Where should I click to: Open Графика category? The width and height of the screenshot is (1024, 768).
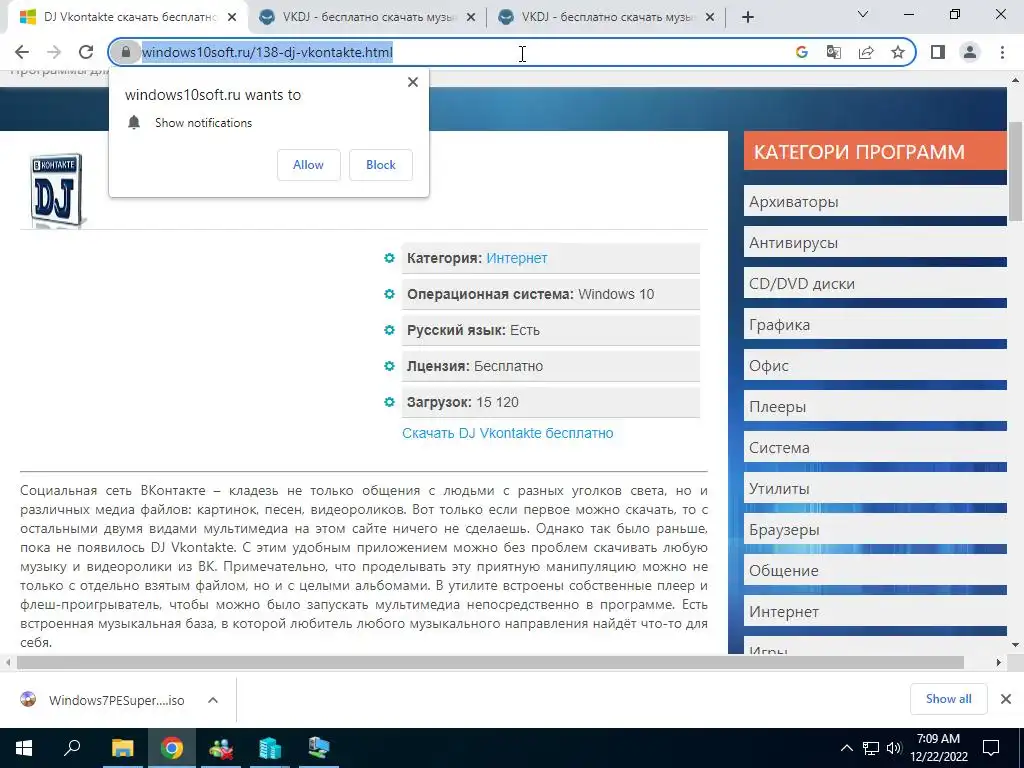(x=875, y=325)
